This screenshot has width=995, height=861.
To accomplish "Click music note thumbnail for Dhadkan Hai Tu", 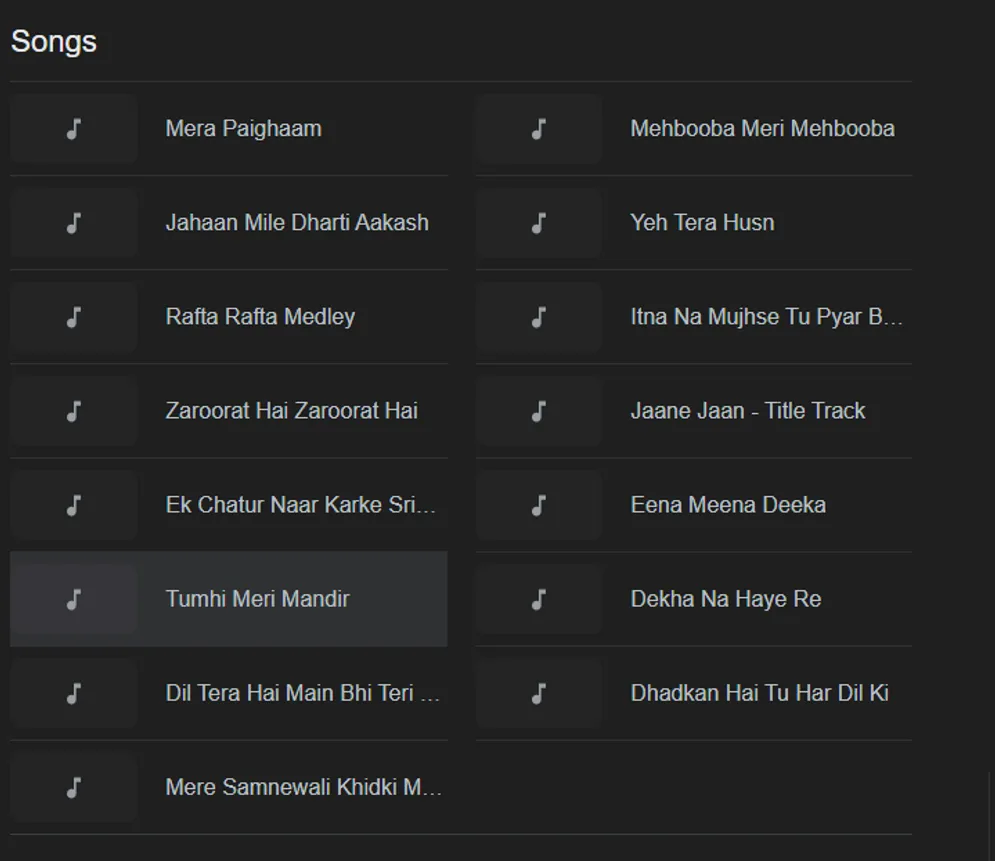I will [x=538, y=693].
